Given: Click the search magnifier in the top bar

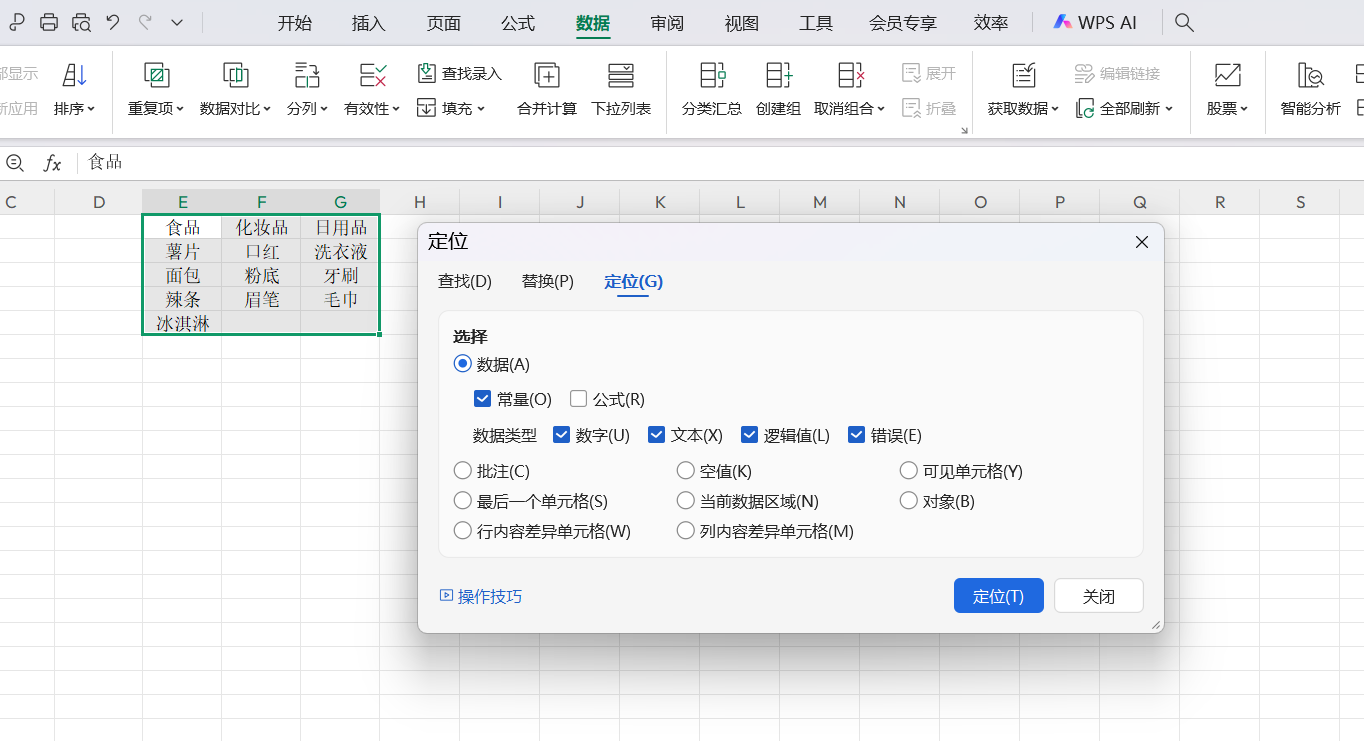Looking at the screenshot, I should [1184, 22].
